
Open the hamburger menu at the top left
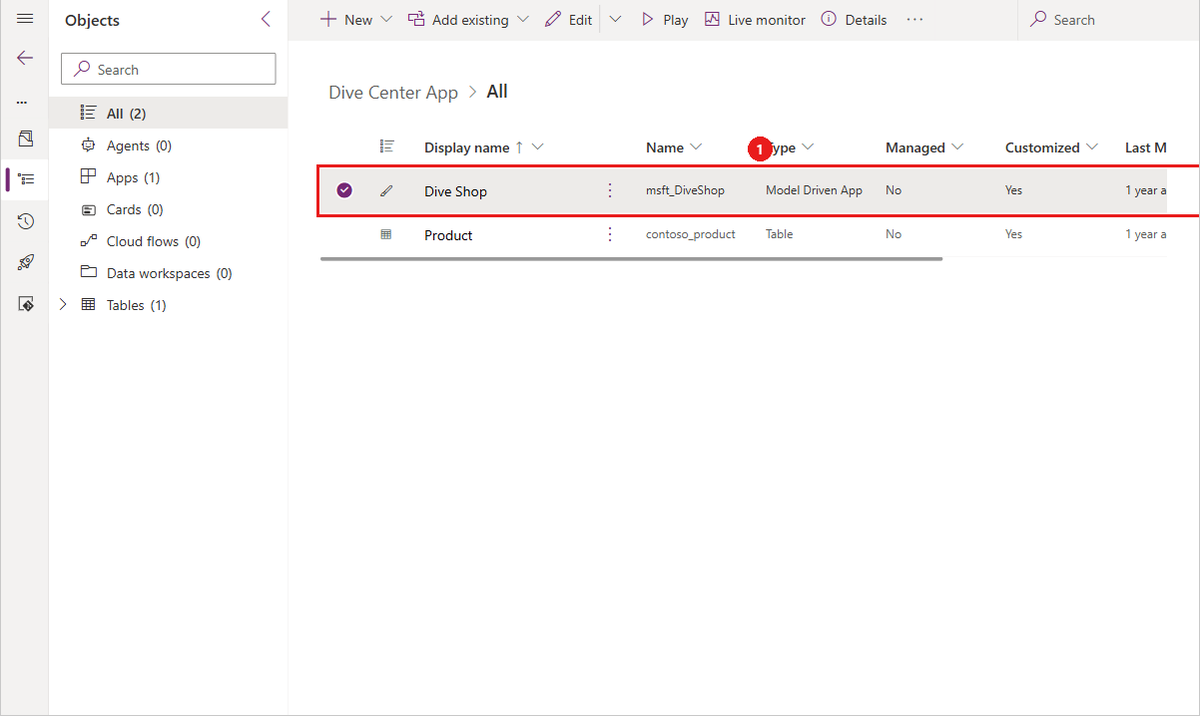24,18
